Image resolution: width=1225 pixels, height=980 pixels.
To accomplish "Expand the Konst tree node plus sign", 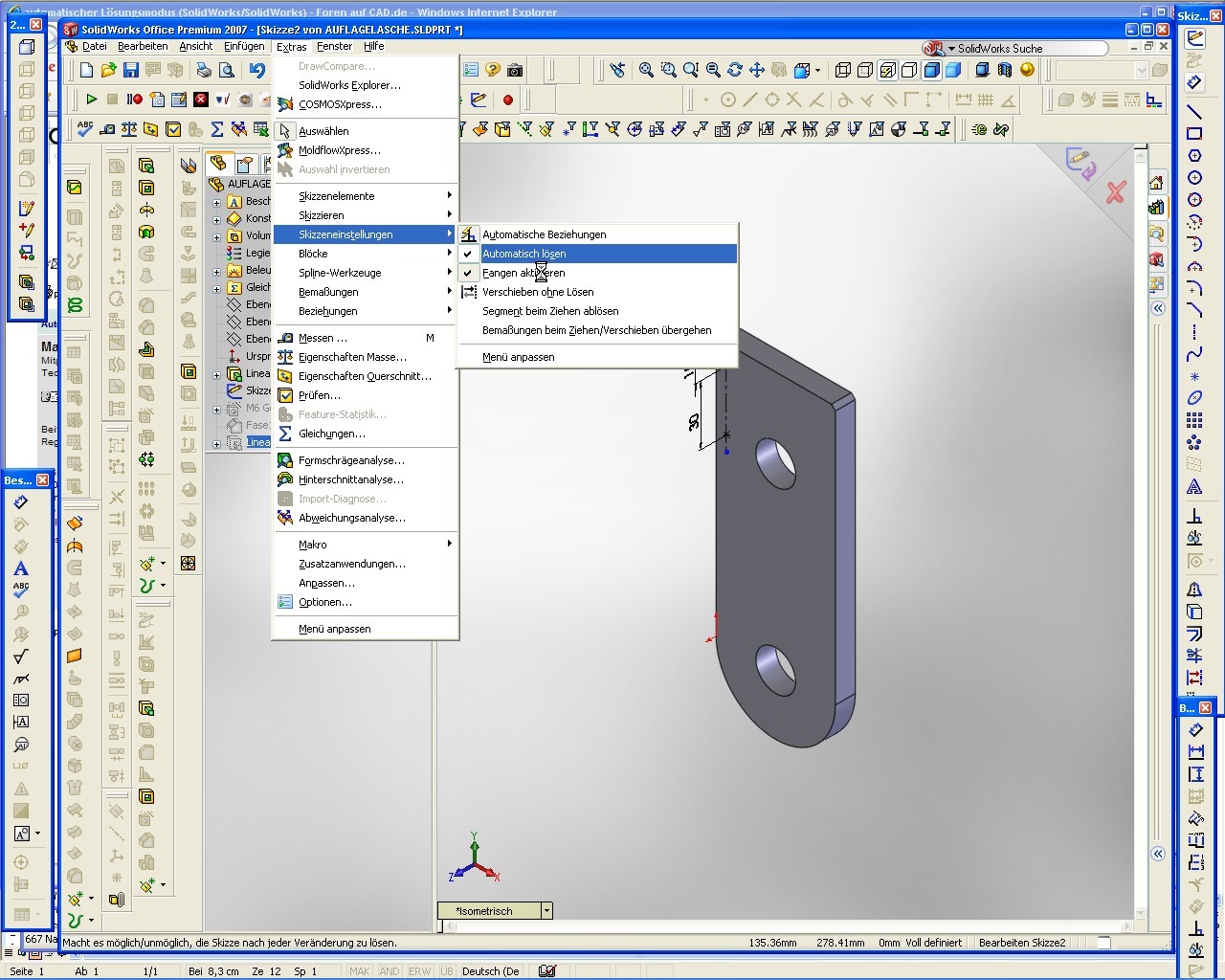I will click(x=216, y=219).
